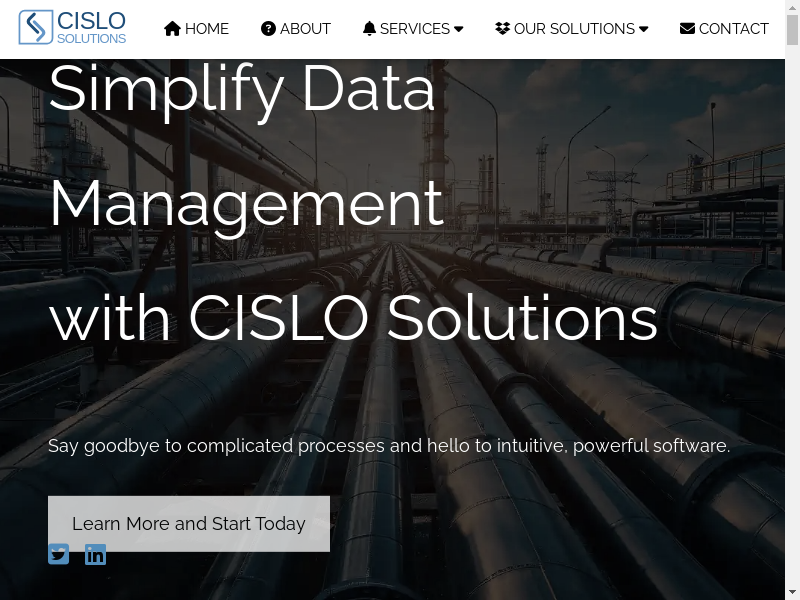This screenshot has width=800, height=600.
Task: Open the LinkedIn social icon
Action: click(95, 554)
